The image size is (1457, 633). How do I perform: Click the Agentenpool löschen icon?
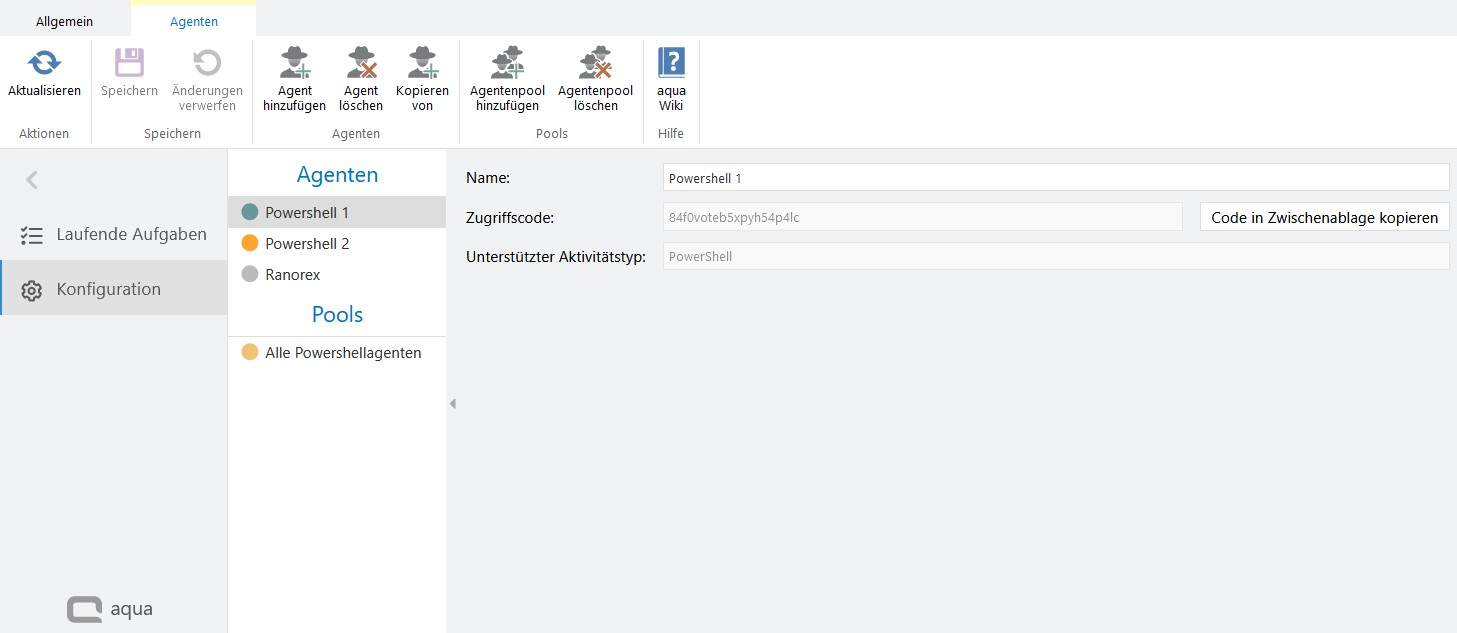[595, 64]
